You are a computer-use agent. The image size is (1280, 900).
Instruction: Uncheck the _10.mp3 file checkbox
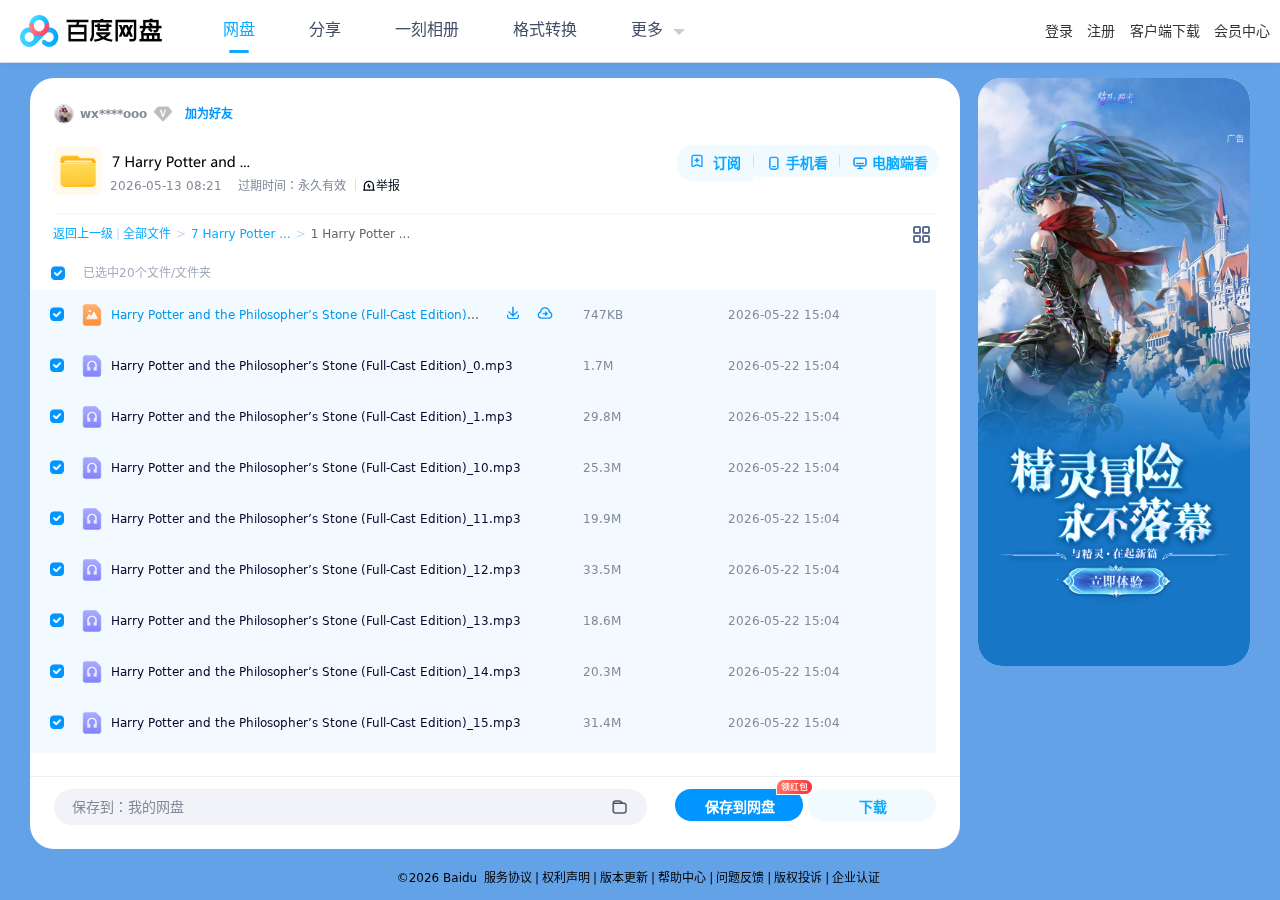point(57,467)
